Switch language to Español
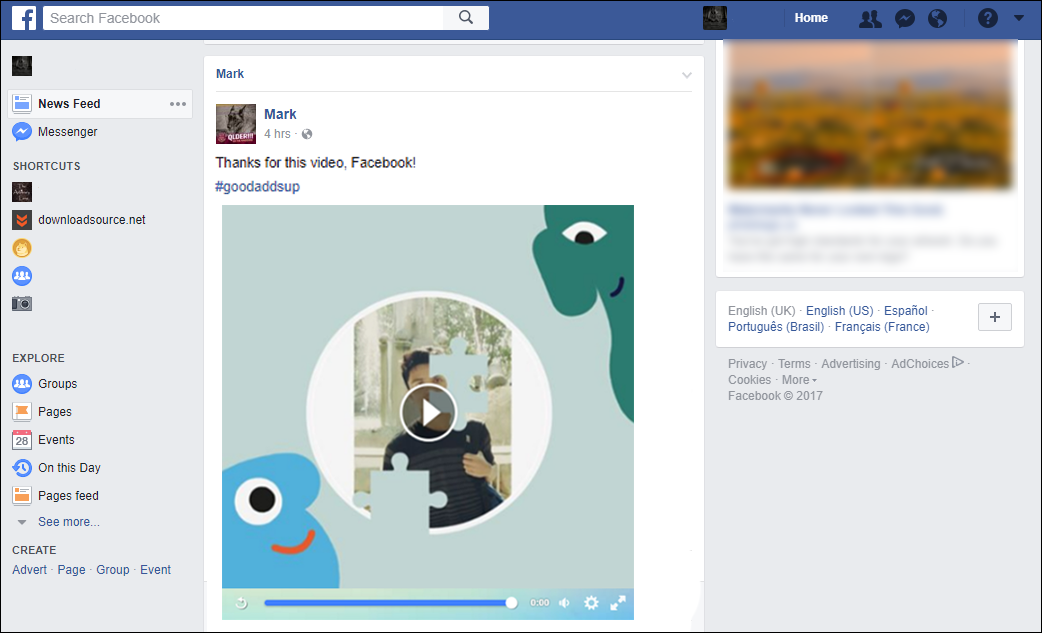 click(905, 311)
